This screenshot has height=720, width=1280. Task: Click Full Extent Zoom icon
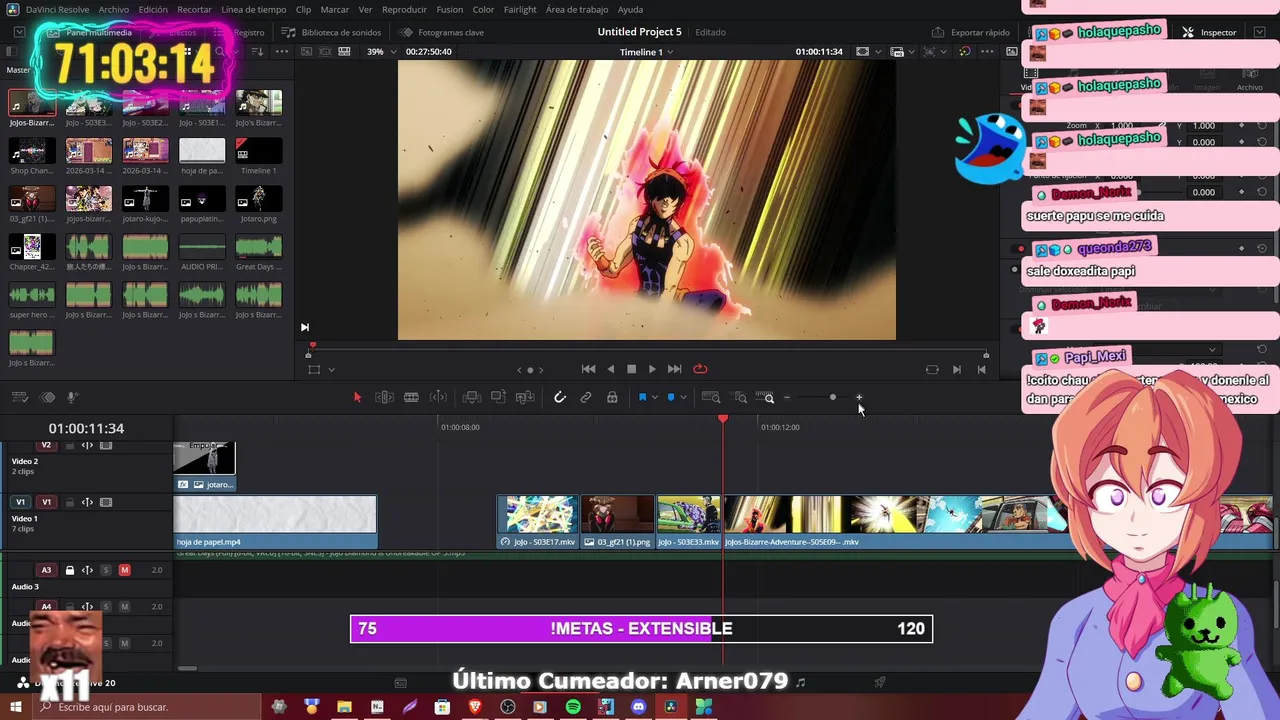point(711,397)
